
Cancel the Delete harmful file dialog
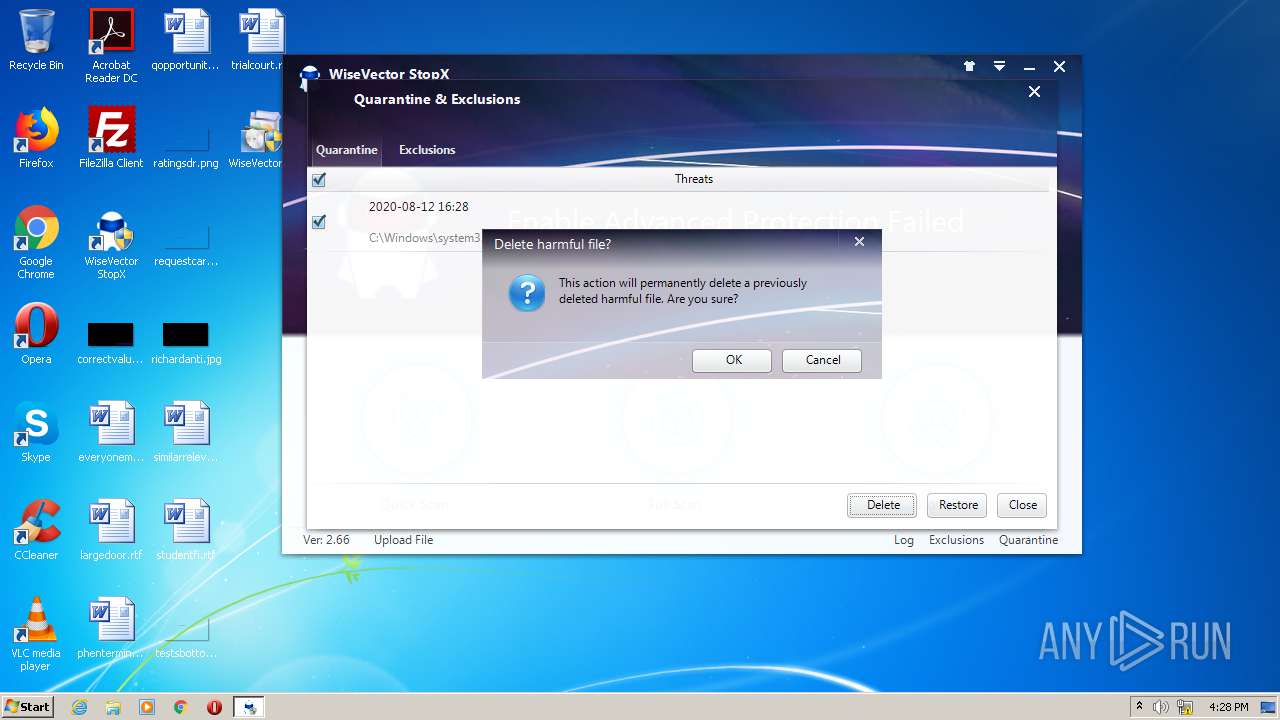(x=823, y=360)
